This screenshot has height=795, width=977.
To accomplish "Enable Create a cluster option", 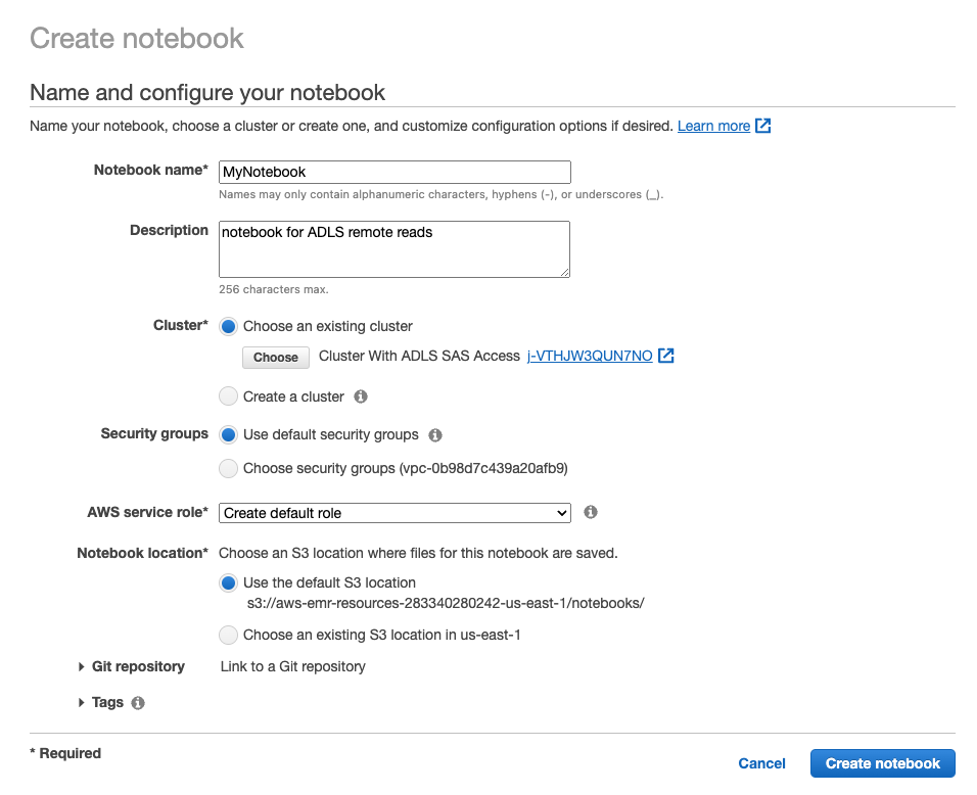I will pyautogui.click(x=228, y=396).
